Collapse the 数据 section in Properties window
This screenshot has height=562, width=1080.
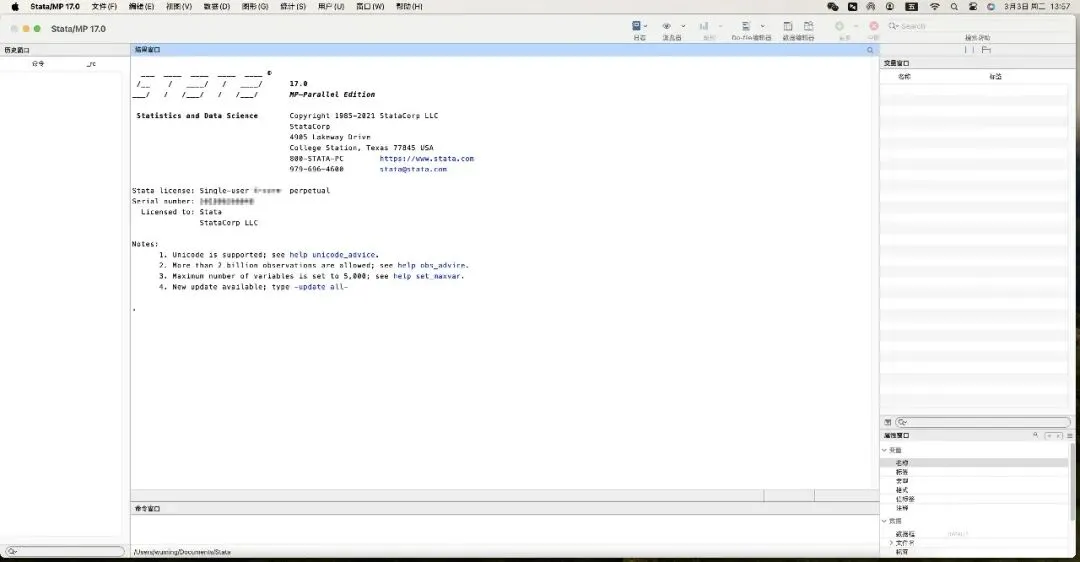884,521
